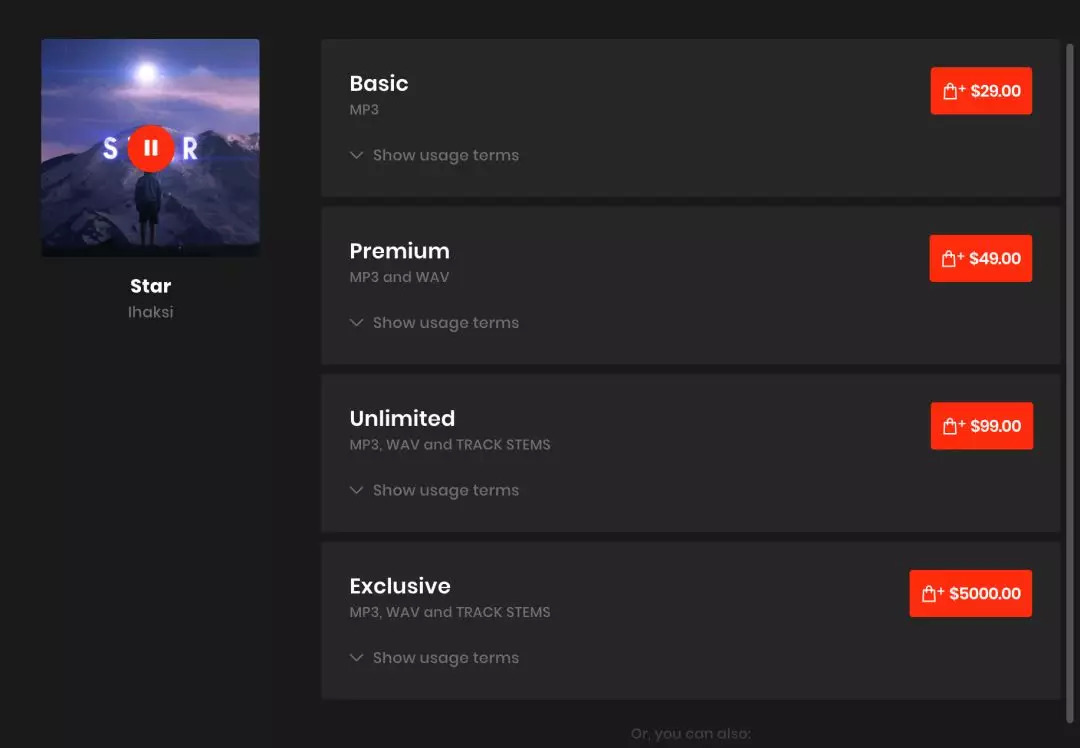Click the chevron icon beside Premium usage terms
This screenshot has width=1080, height=748.
coord(356,323)
